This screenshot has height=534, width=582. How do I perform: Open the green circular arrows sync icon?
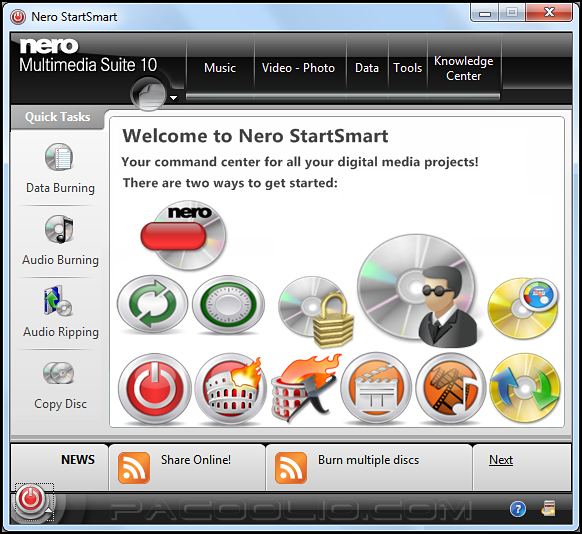[x=153, y=304]
